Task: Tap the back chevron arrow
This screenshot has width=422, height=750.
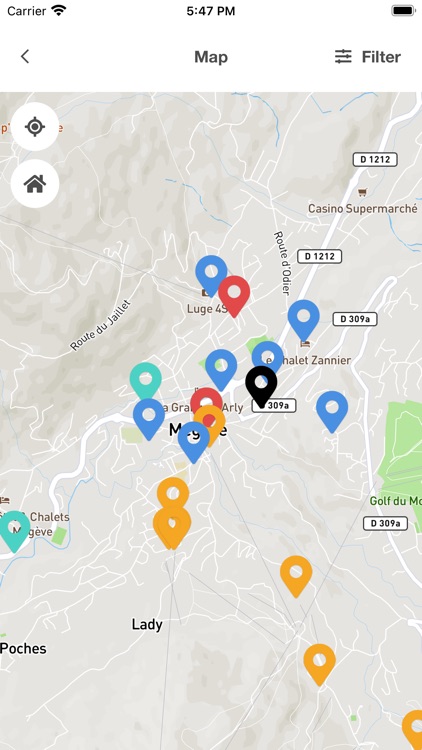Action: 25,56
